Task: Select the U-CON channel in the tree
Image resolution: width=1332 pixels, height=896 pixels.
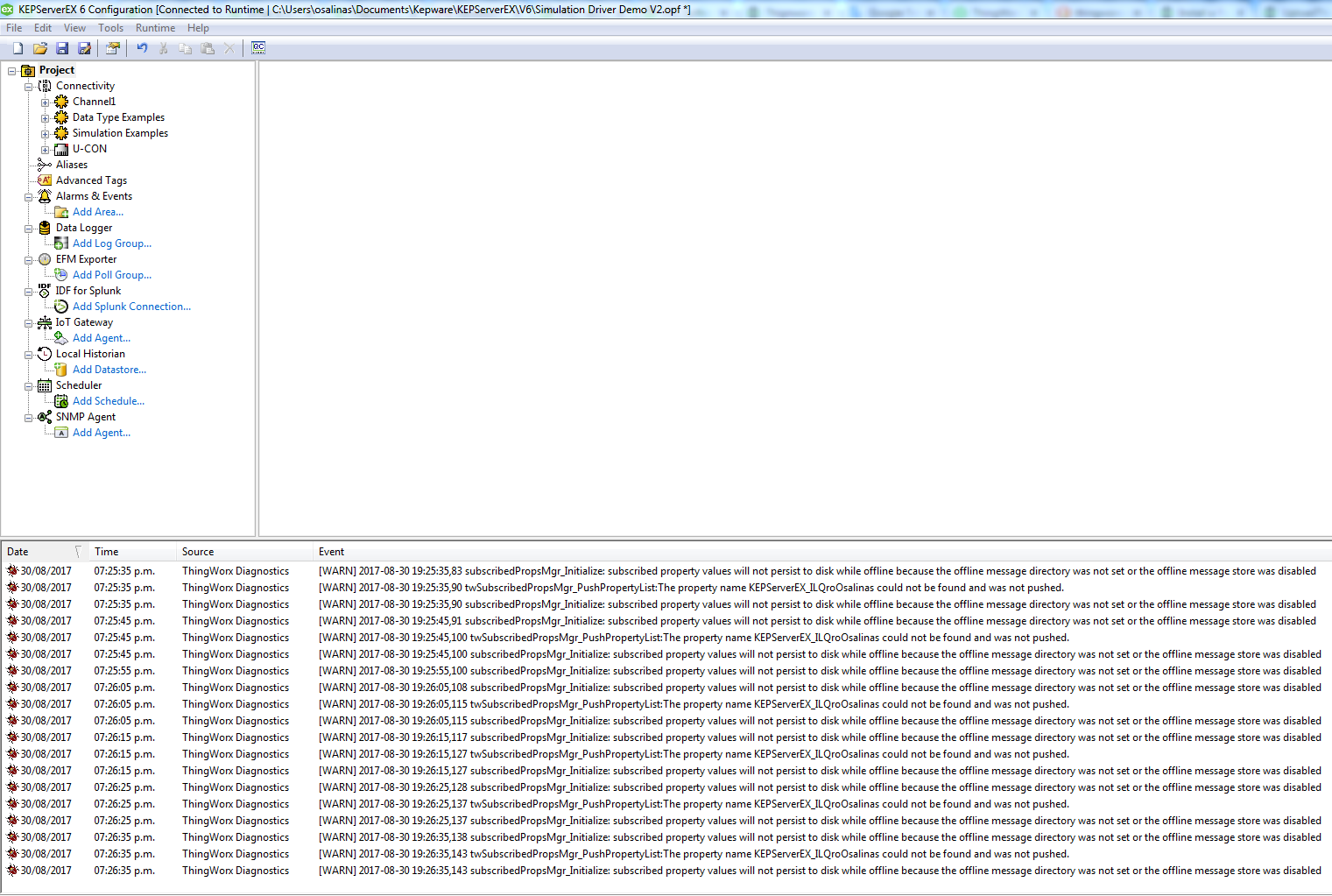Action: [90, 148]
